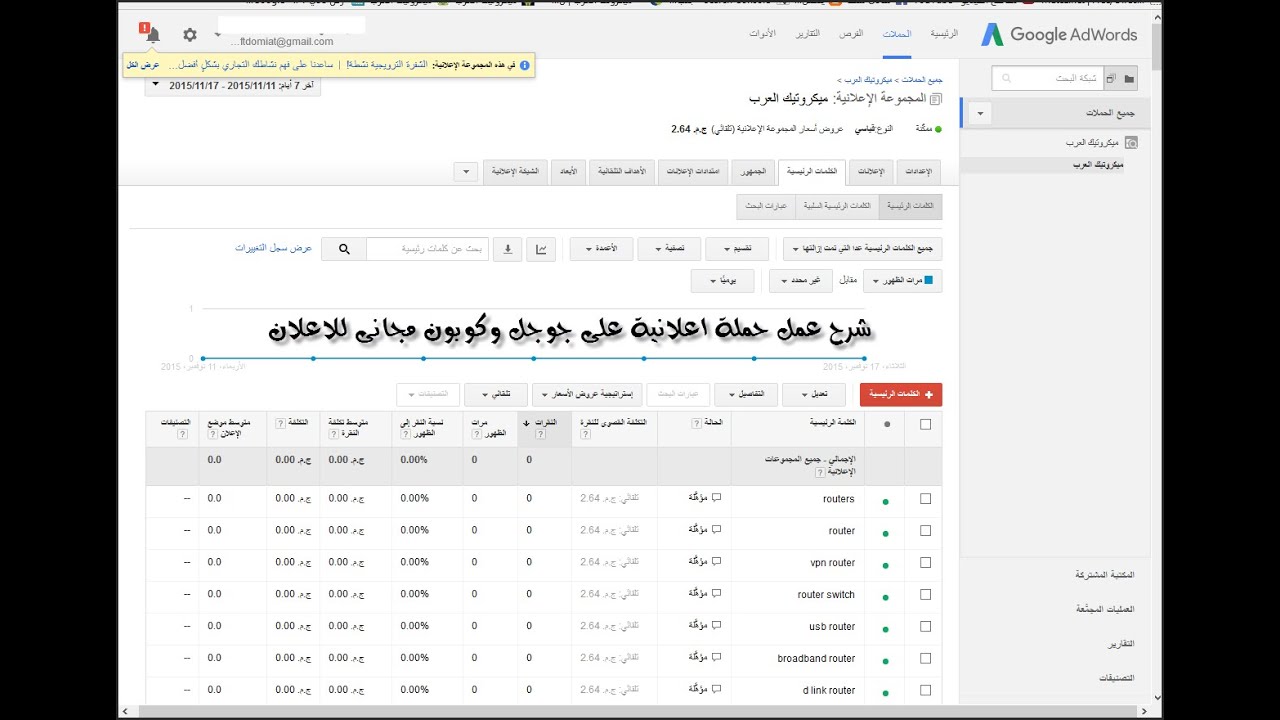Click the sort arrow on النقرات column

527,423
